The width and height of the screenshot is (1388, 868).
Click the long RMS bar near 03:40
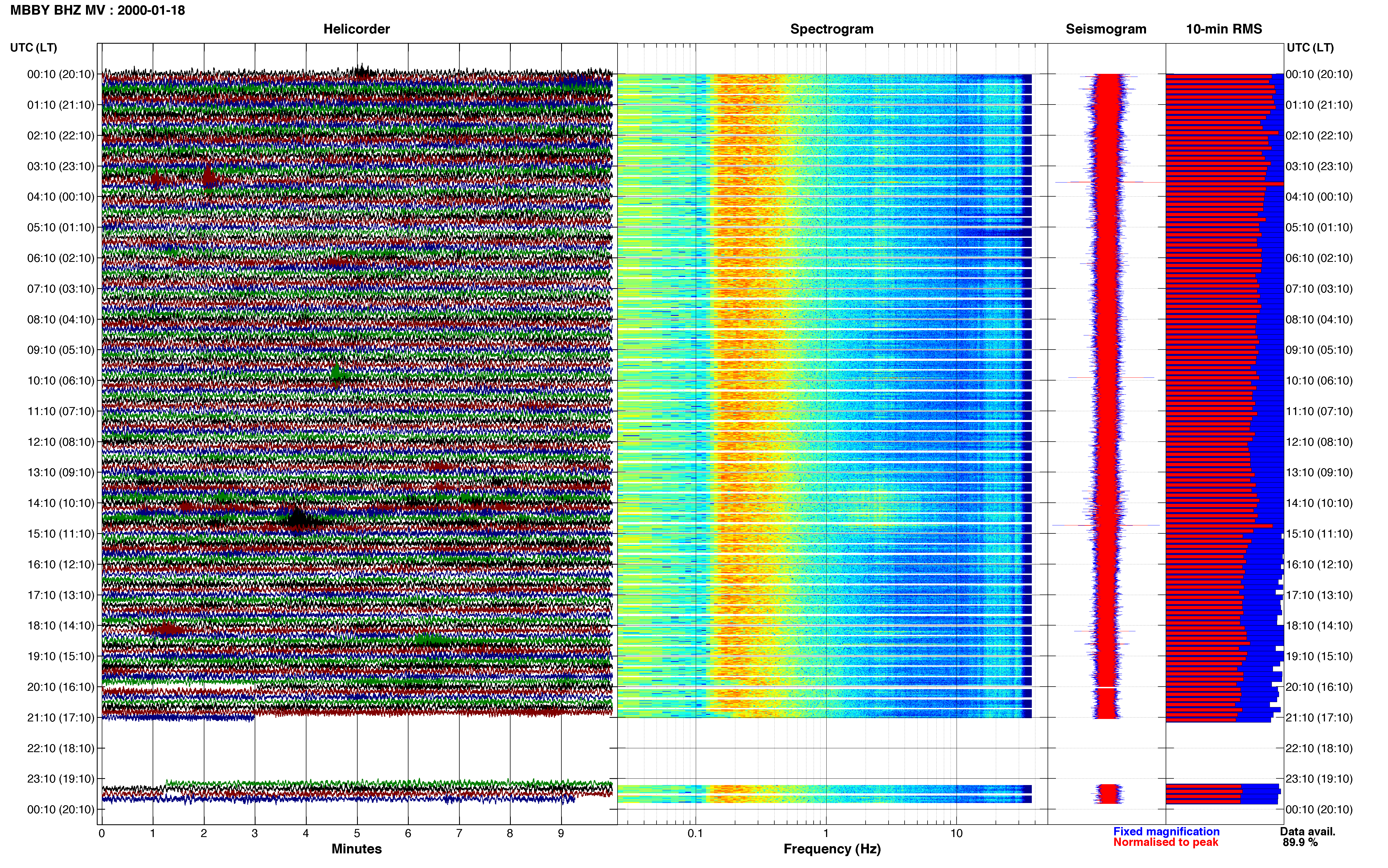point(1224,184)
